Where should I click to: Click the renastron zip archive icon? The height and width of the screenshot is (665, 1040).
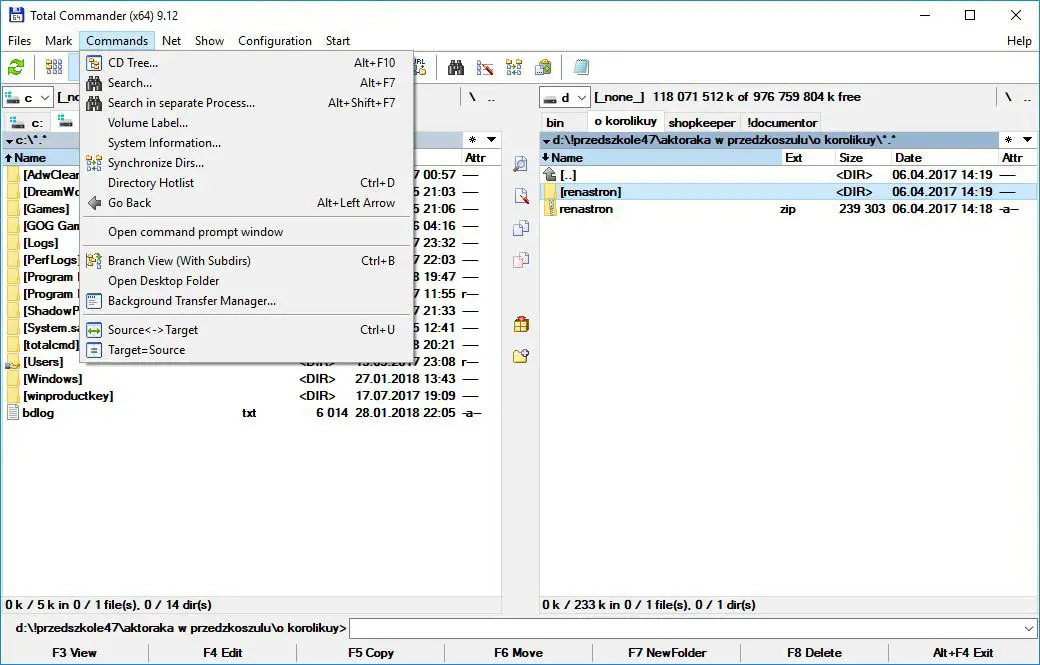549,209
